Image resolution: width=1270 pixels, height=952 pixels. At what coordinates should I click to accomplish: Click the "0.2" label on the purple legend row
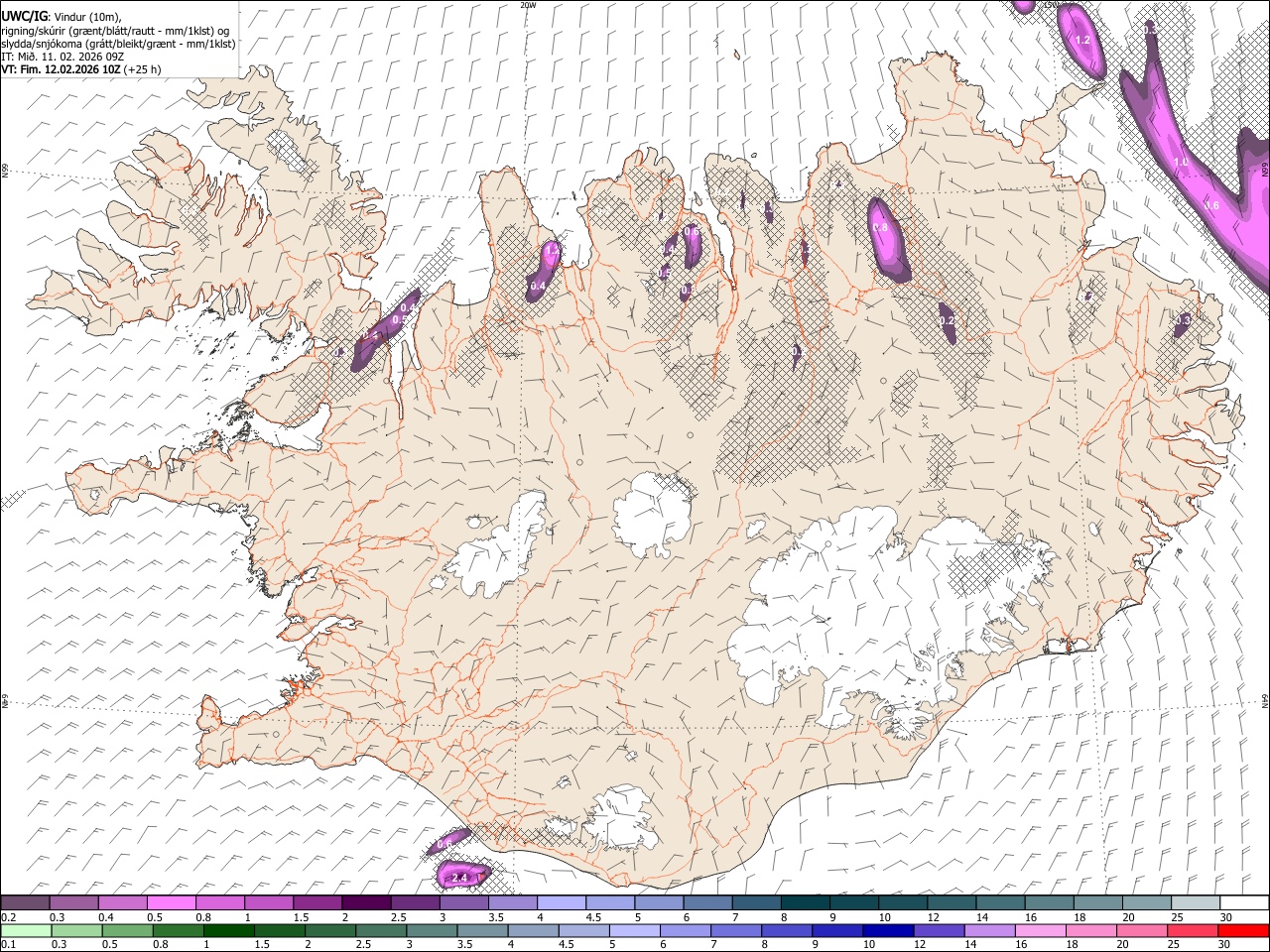click(7, 916)
